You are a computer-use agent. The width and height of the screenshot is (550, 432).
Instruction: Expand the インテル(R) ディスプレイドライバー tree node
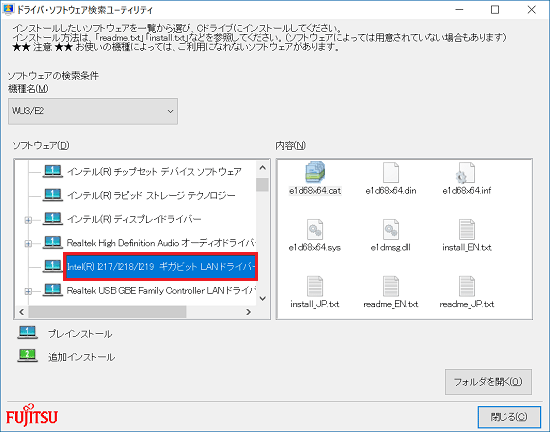28,220
